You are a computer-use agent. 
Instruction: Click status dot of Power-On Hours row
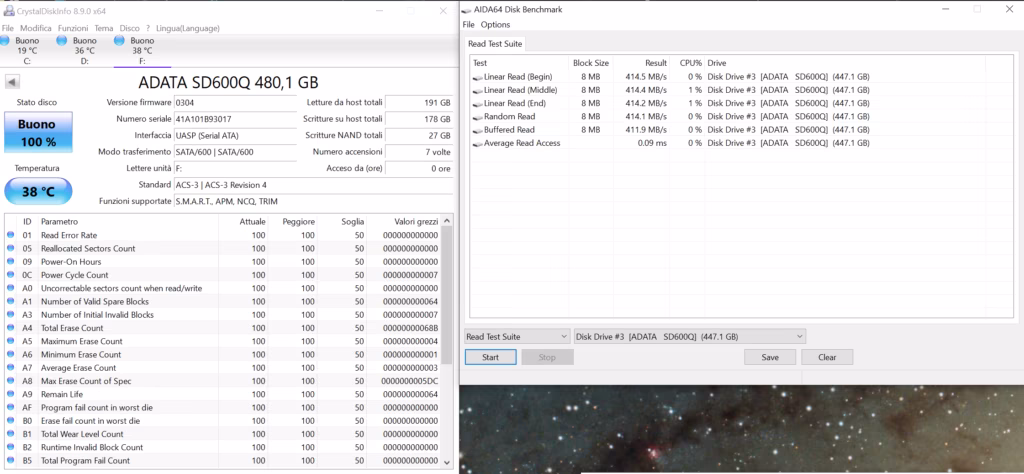(10, 262)
